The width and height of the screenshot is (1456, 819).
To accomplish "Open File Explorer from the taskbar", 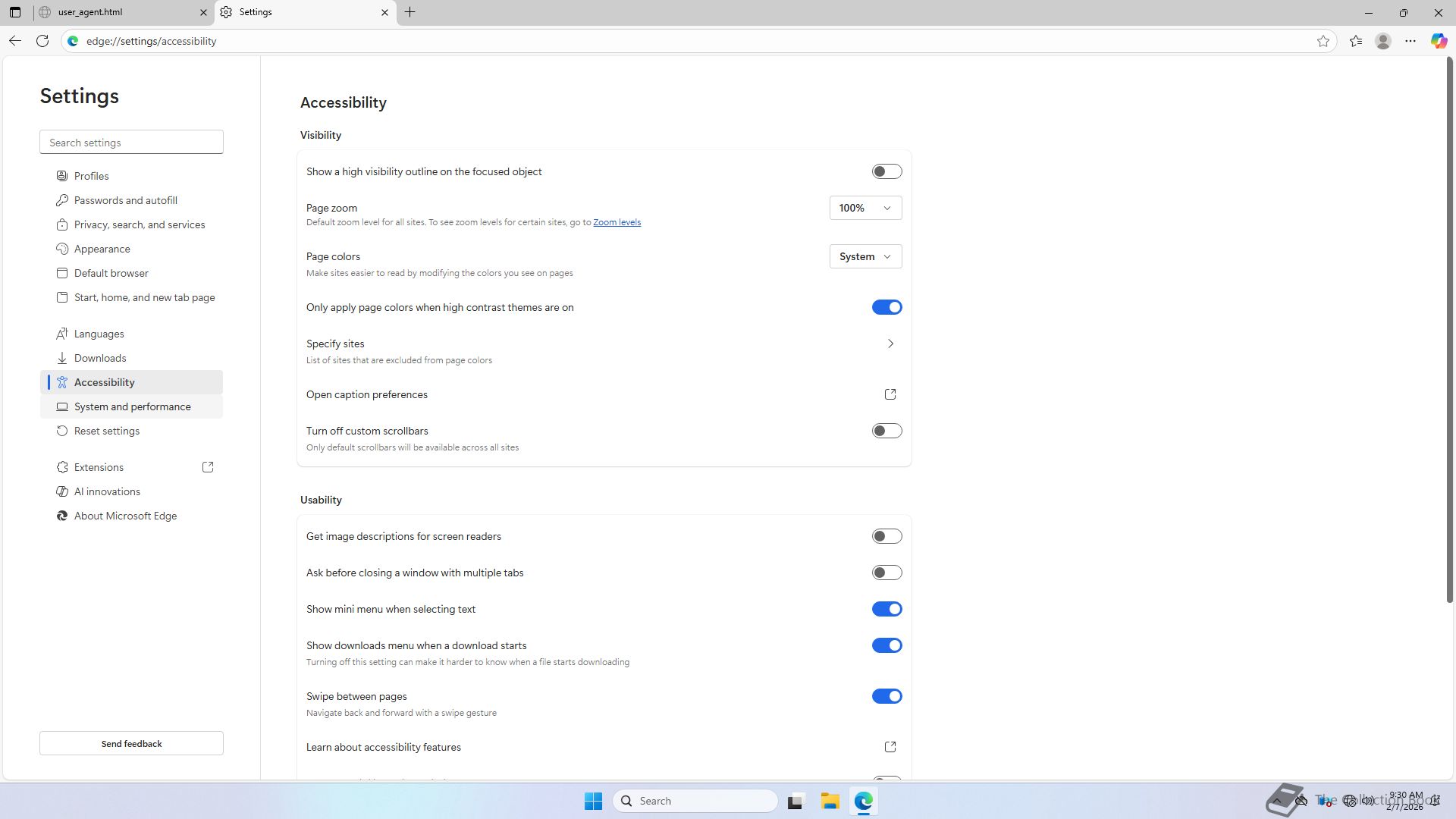I will pos(830,801).
